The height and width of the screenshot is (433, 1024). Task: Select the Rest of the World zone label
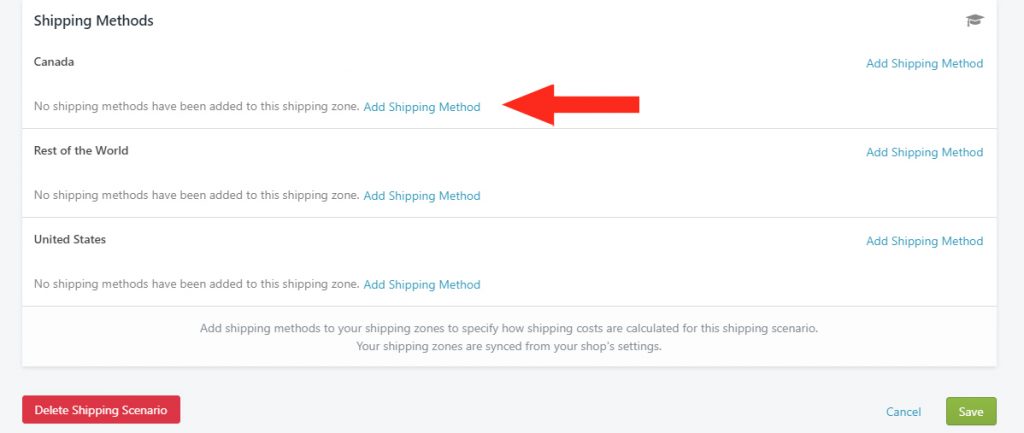point(81,150)
